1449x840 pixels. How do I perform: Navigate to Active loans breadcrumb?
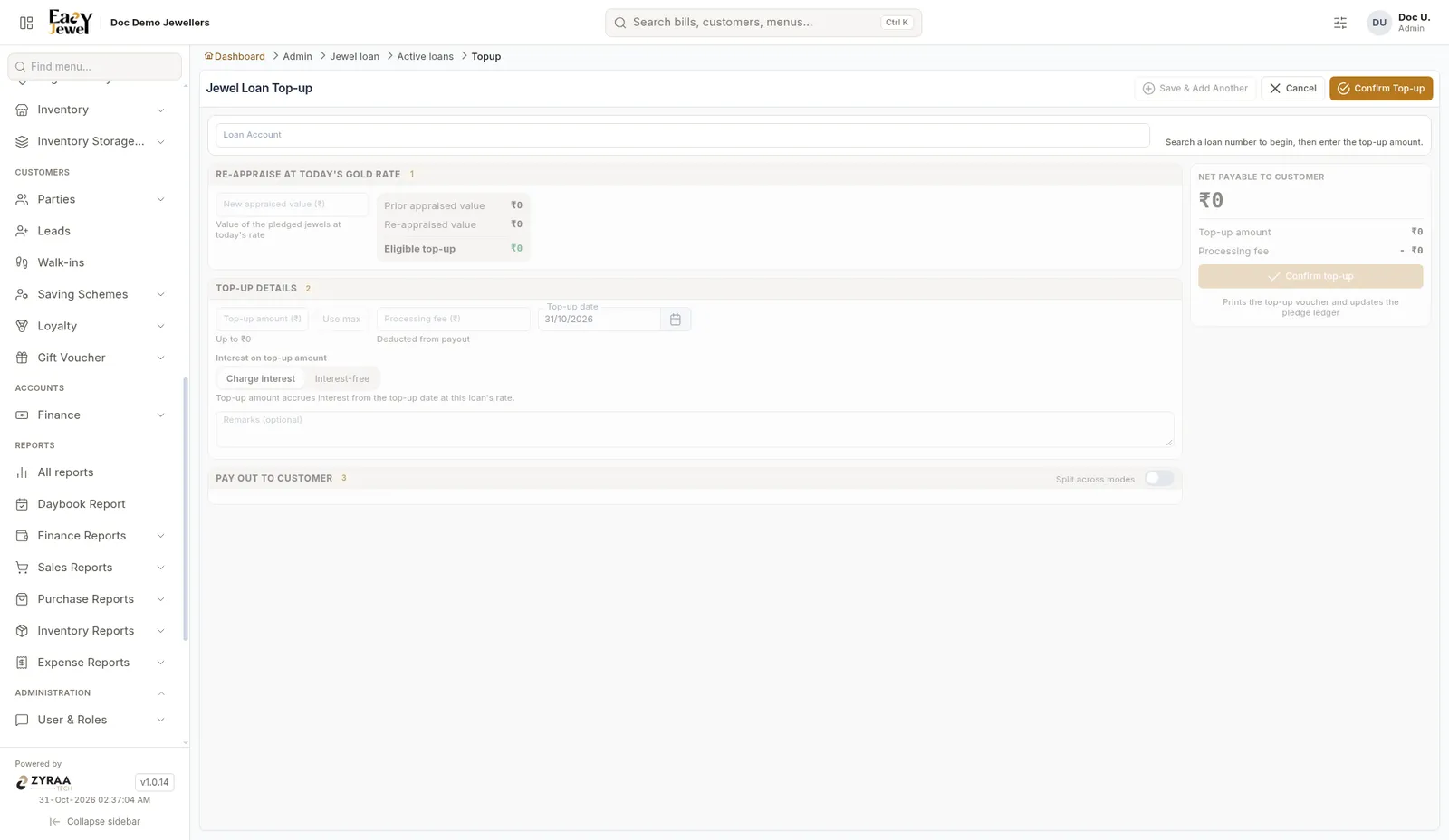pyautogui.click(x=425, y=56)
